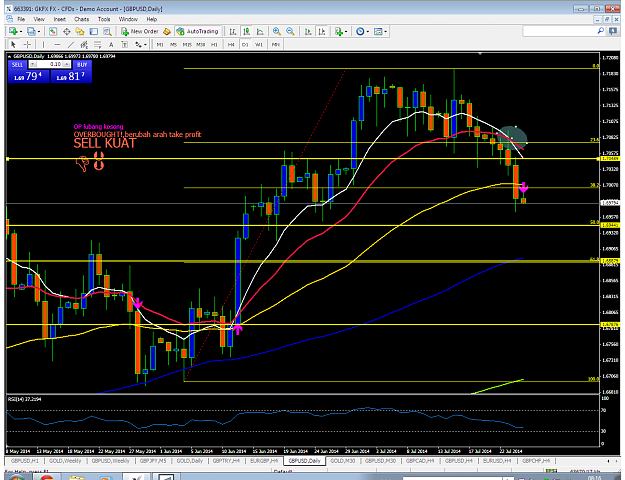Viewport: 625px width, 480px height.
Task: Increase lot volume with the up arrow
Action: click(67, 64)
